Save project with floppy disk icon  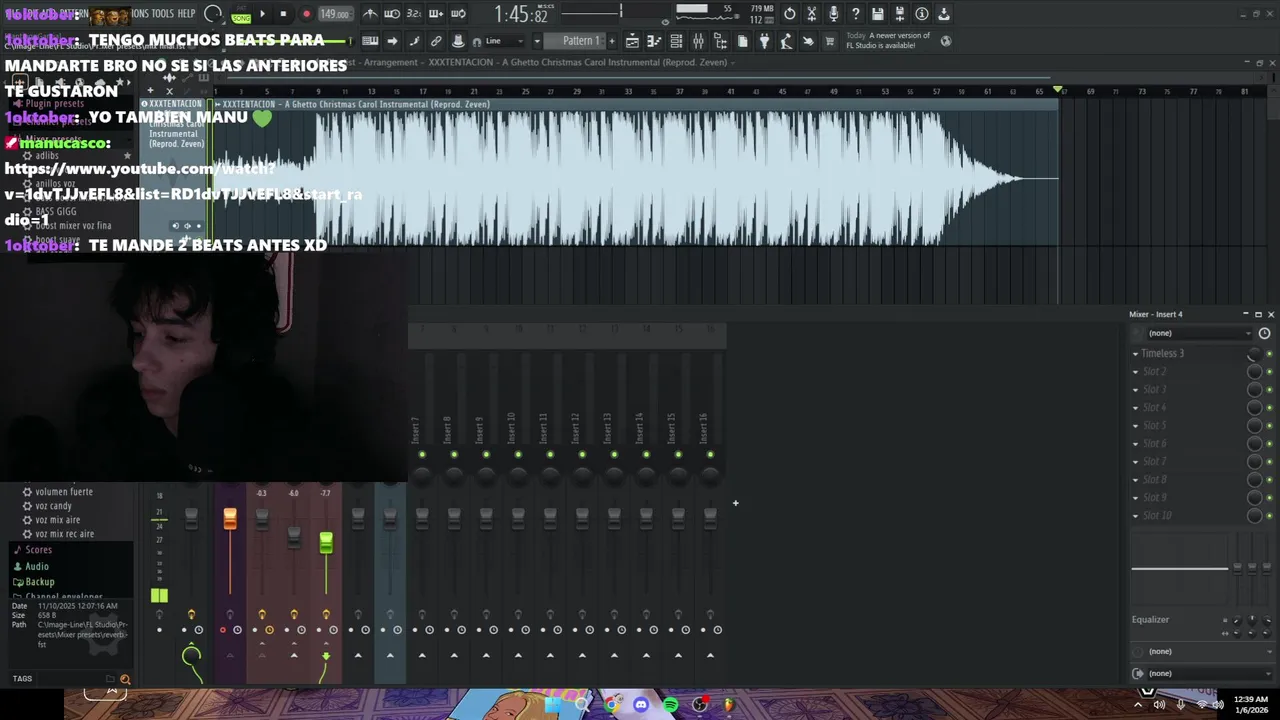878,14
